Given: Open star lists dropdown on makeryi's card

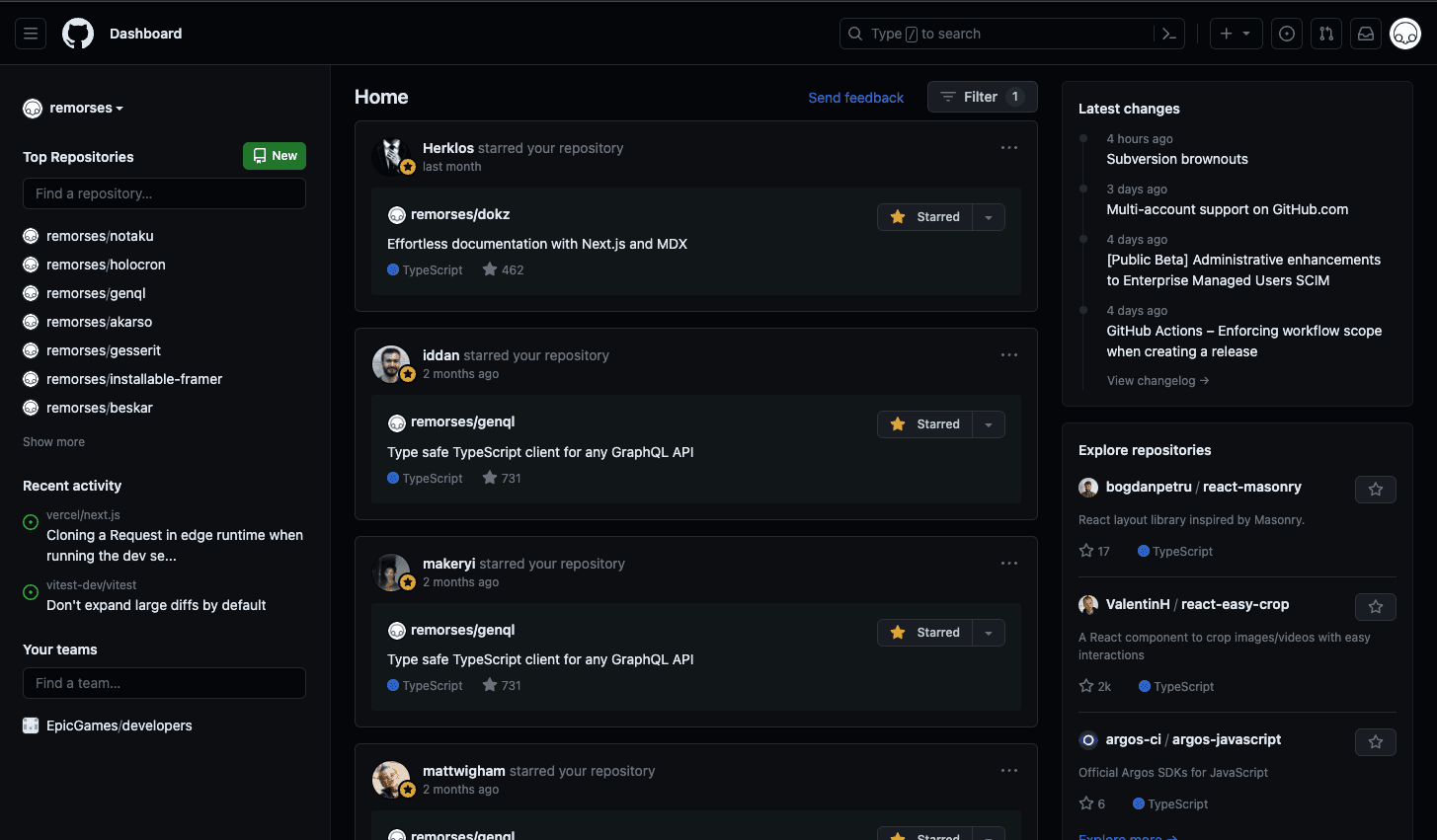Looking at the screenshot, I should (989, 633).
